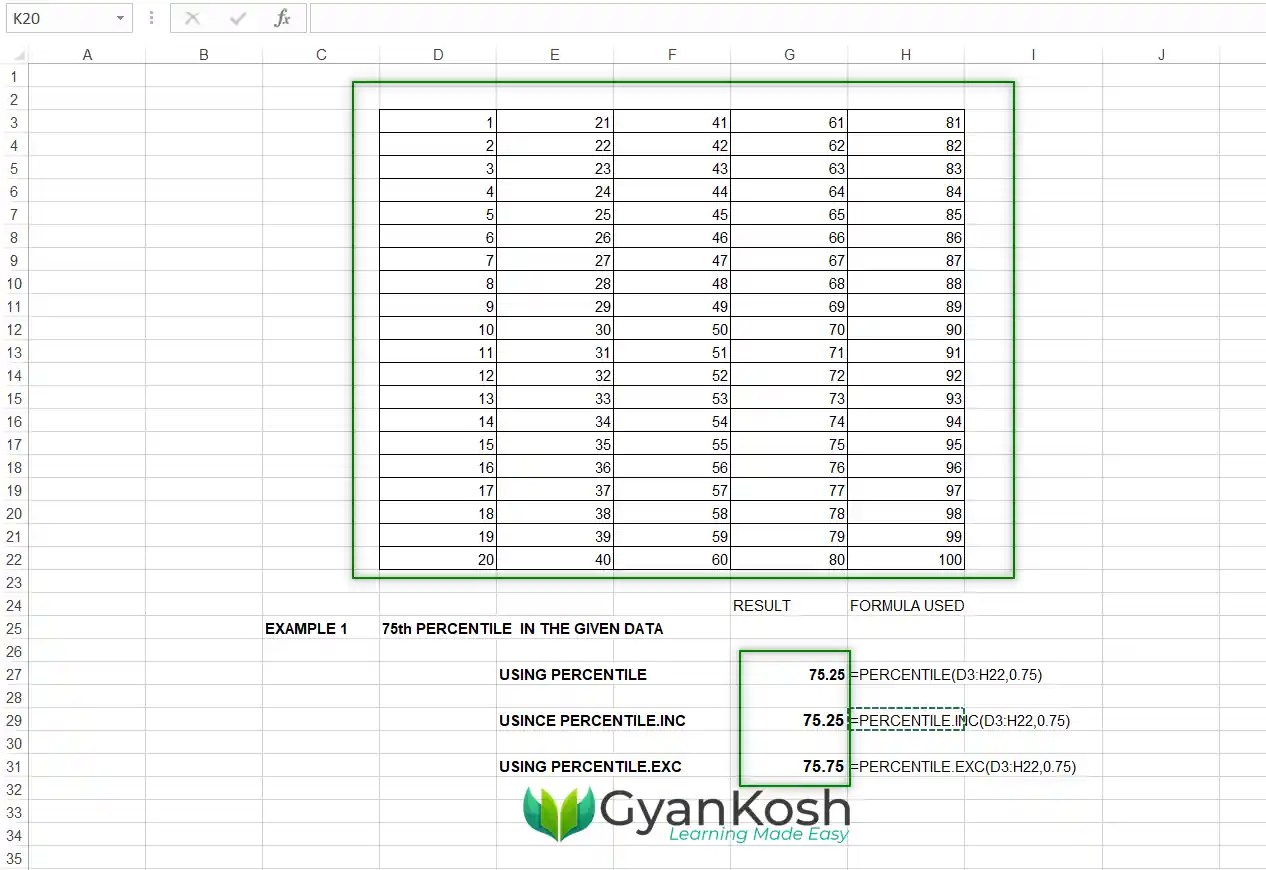Viewport: 1266px width, 870px height.
Task: Click the USING PERCENTILE.EXC label cell
Action: click(590, 767)
